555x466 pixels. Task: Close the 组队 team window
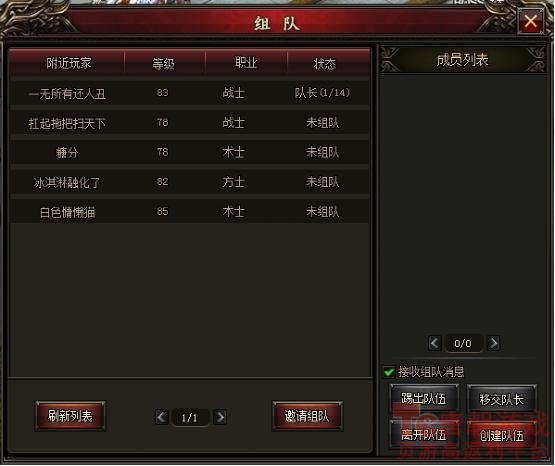pos(530,21)
